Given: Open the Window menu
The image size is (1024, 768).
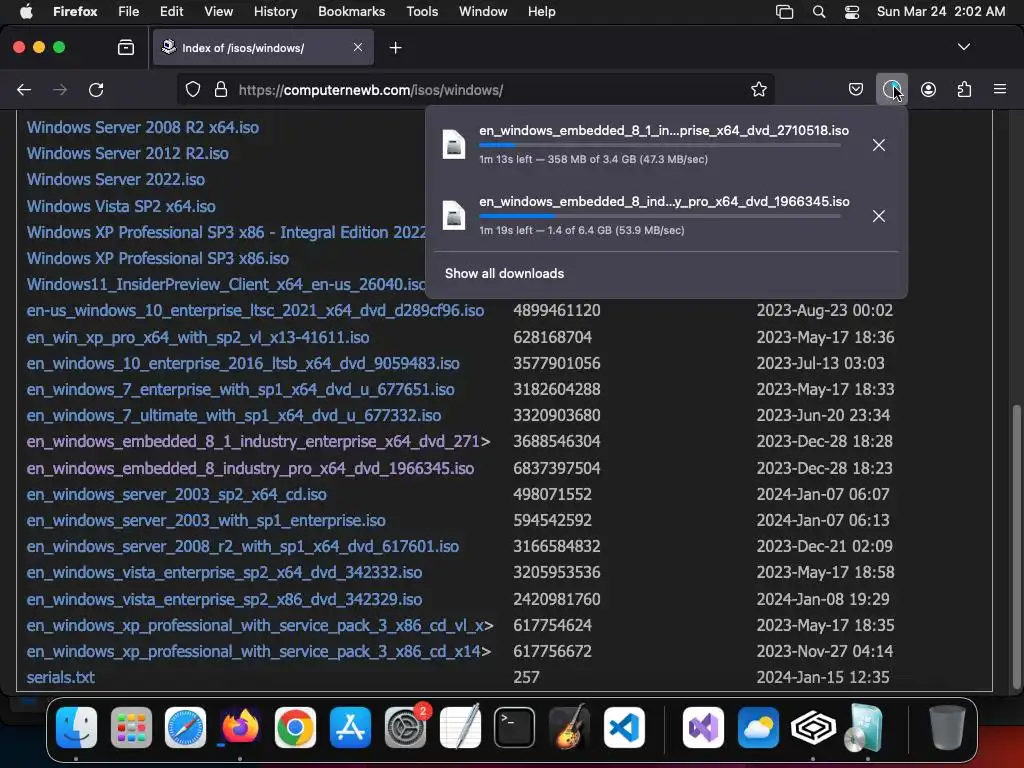Looking at the screenshot, I should coord(483,12).
